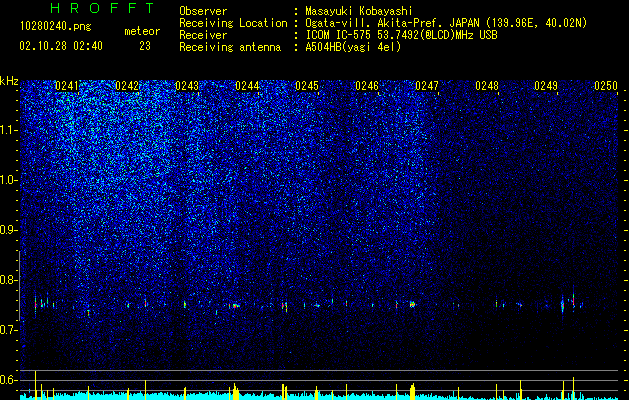The image size is (629, 400).
Task: Click the date stamp 02.10.28 02:40
Action: 61,46
